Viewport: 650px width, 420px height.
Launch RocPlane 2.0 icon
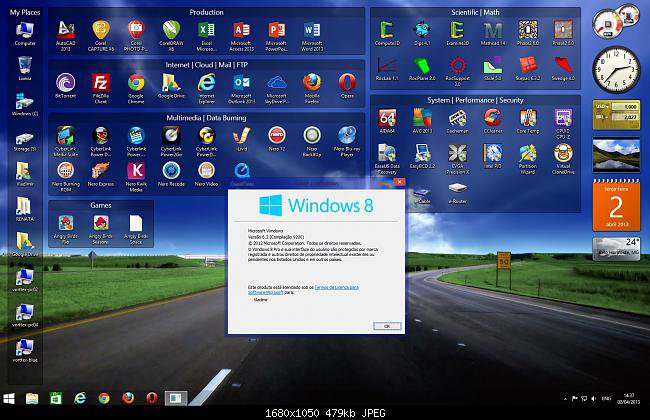pyautogui.click(x=422, y=68)
